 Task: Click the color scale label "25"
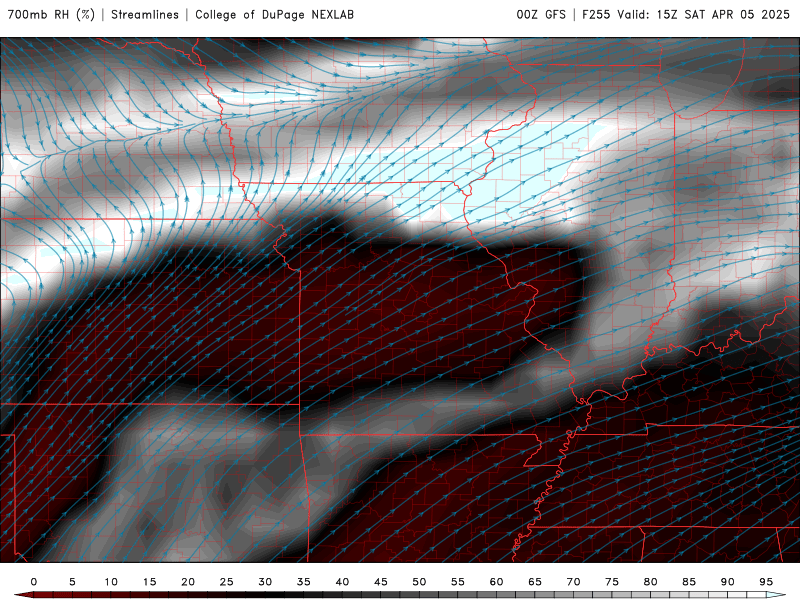(227, 582)
